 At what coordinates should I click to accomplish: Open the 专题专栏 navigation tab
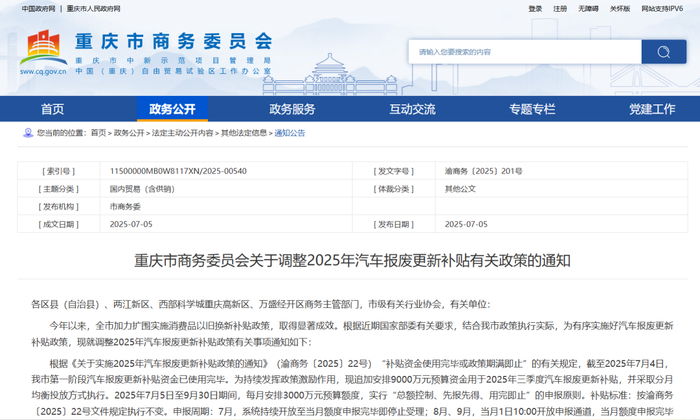532,109
